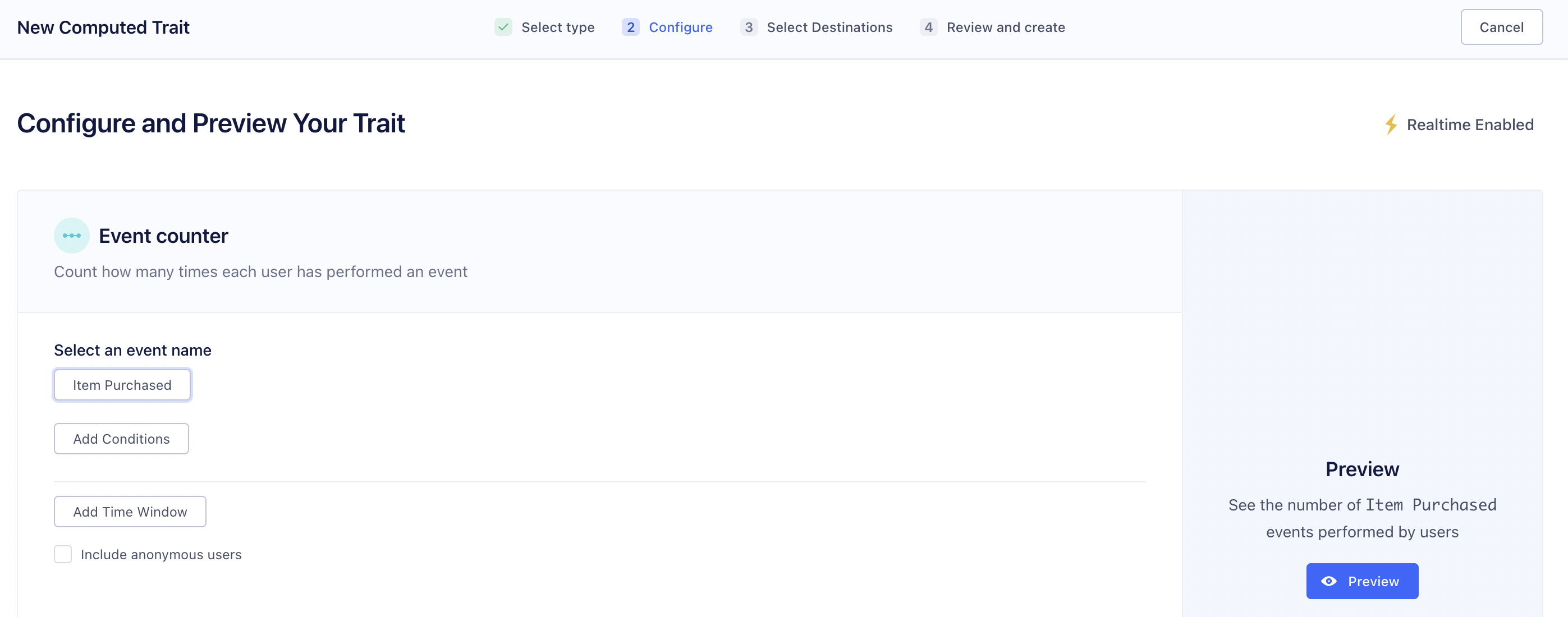Click the green checkmark beside Select type
This screenshot has width=1568, height=617.
pos(503,27)
